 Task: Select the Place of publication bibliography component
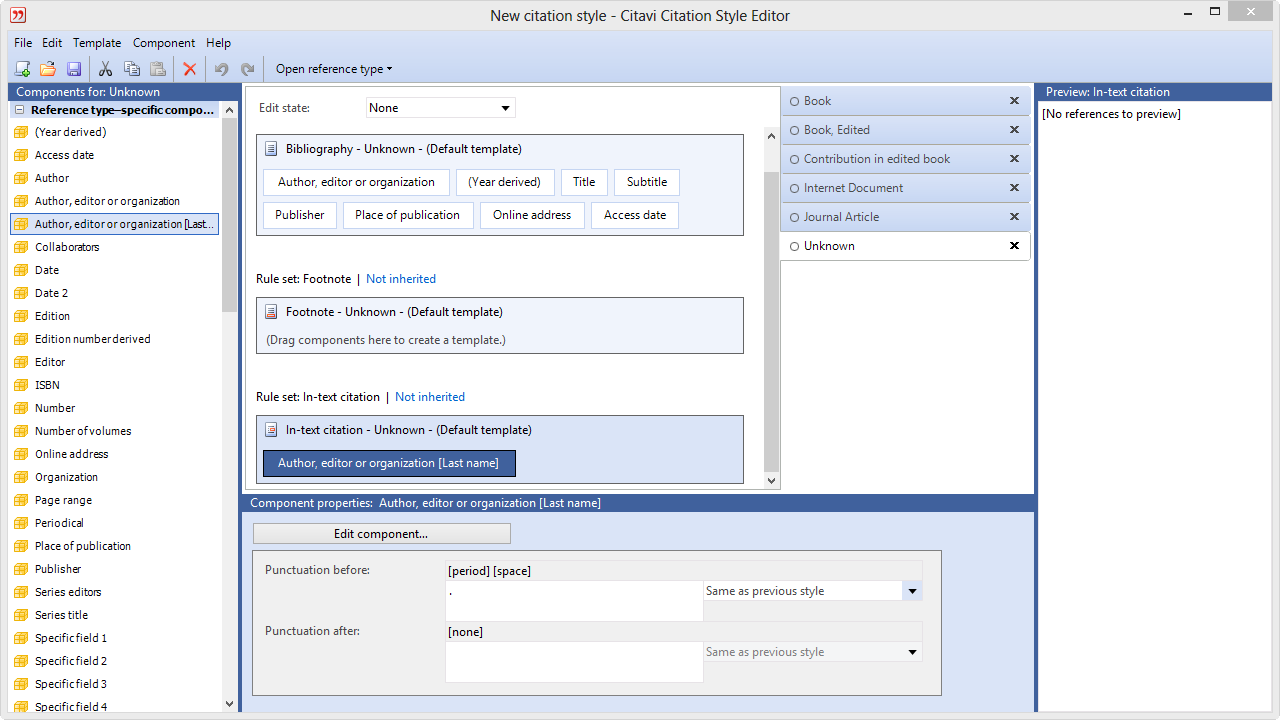(407, 215)
